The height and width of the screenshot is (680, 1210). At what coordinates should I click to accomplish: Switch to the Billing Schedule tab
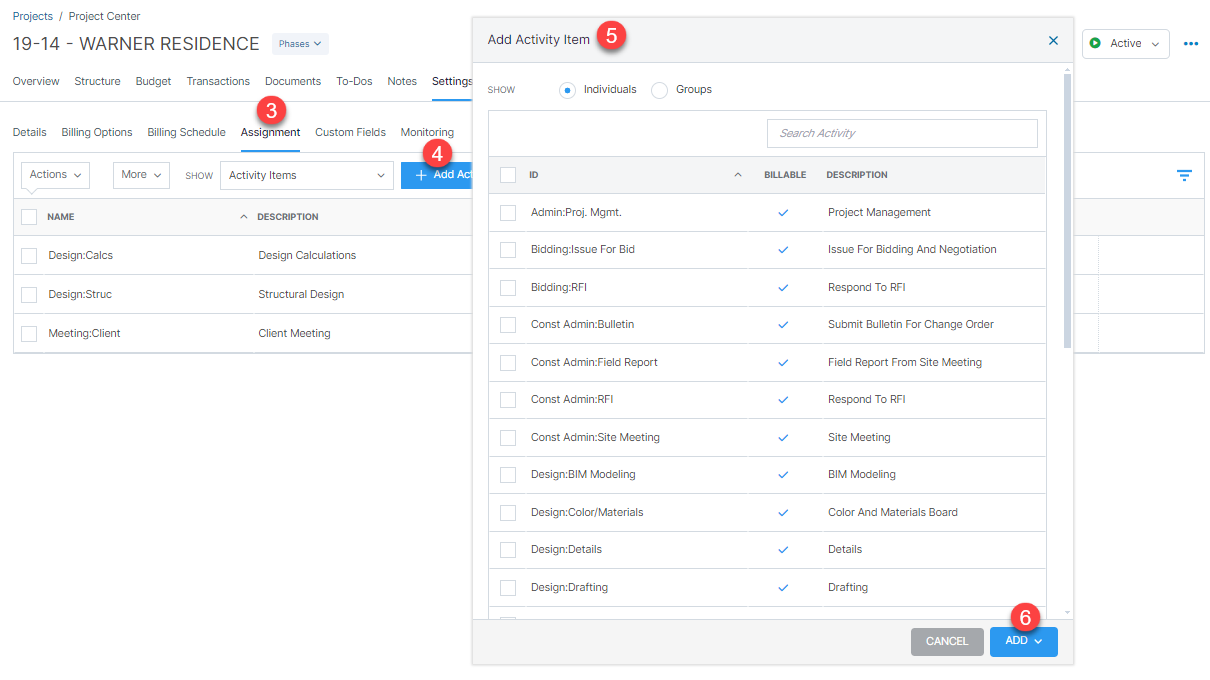[186, 131]
